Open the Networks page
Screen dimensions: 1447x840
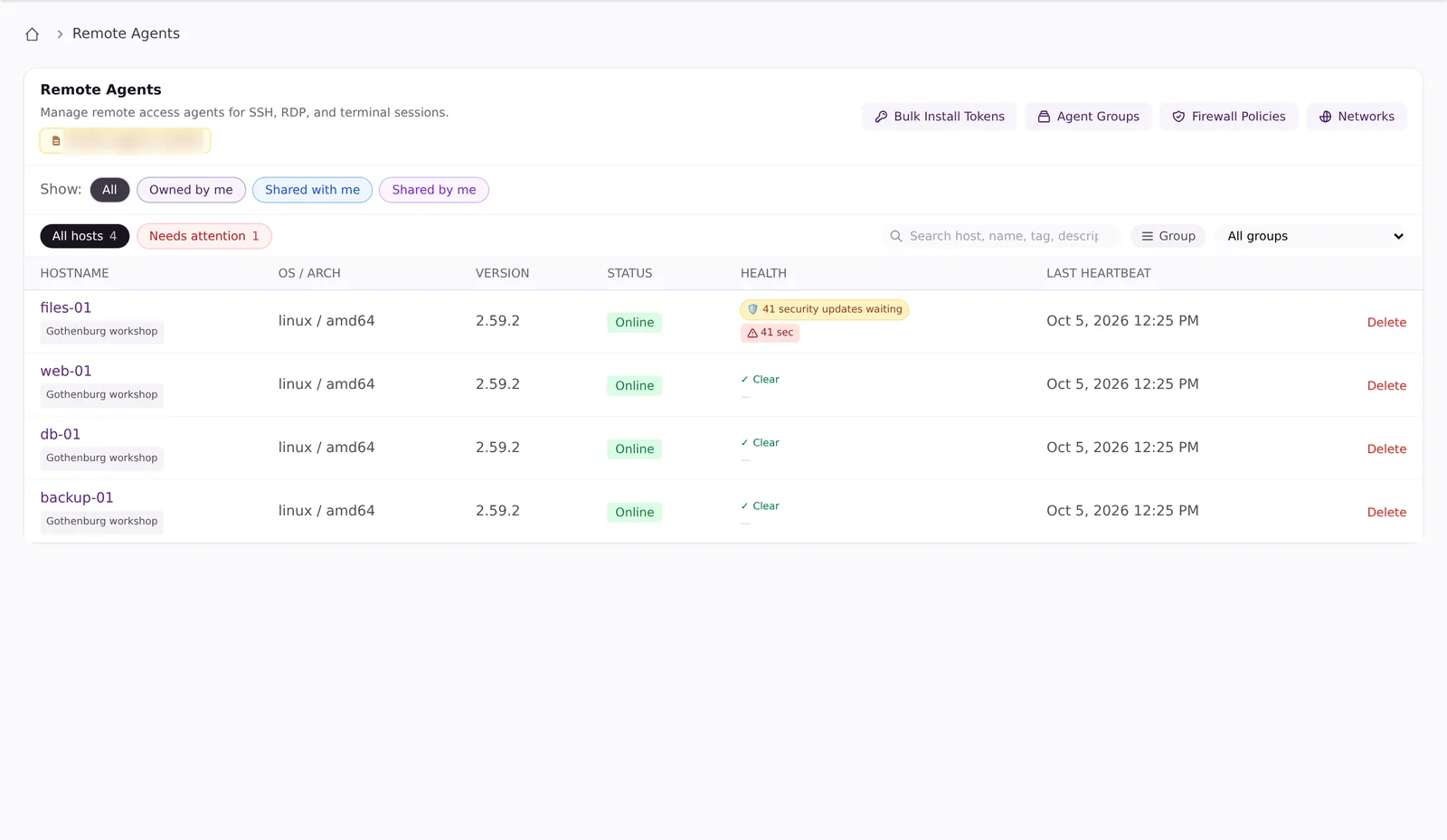pos(1356,117)
